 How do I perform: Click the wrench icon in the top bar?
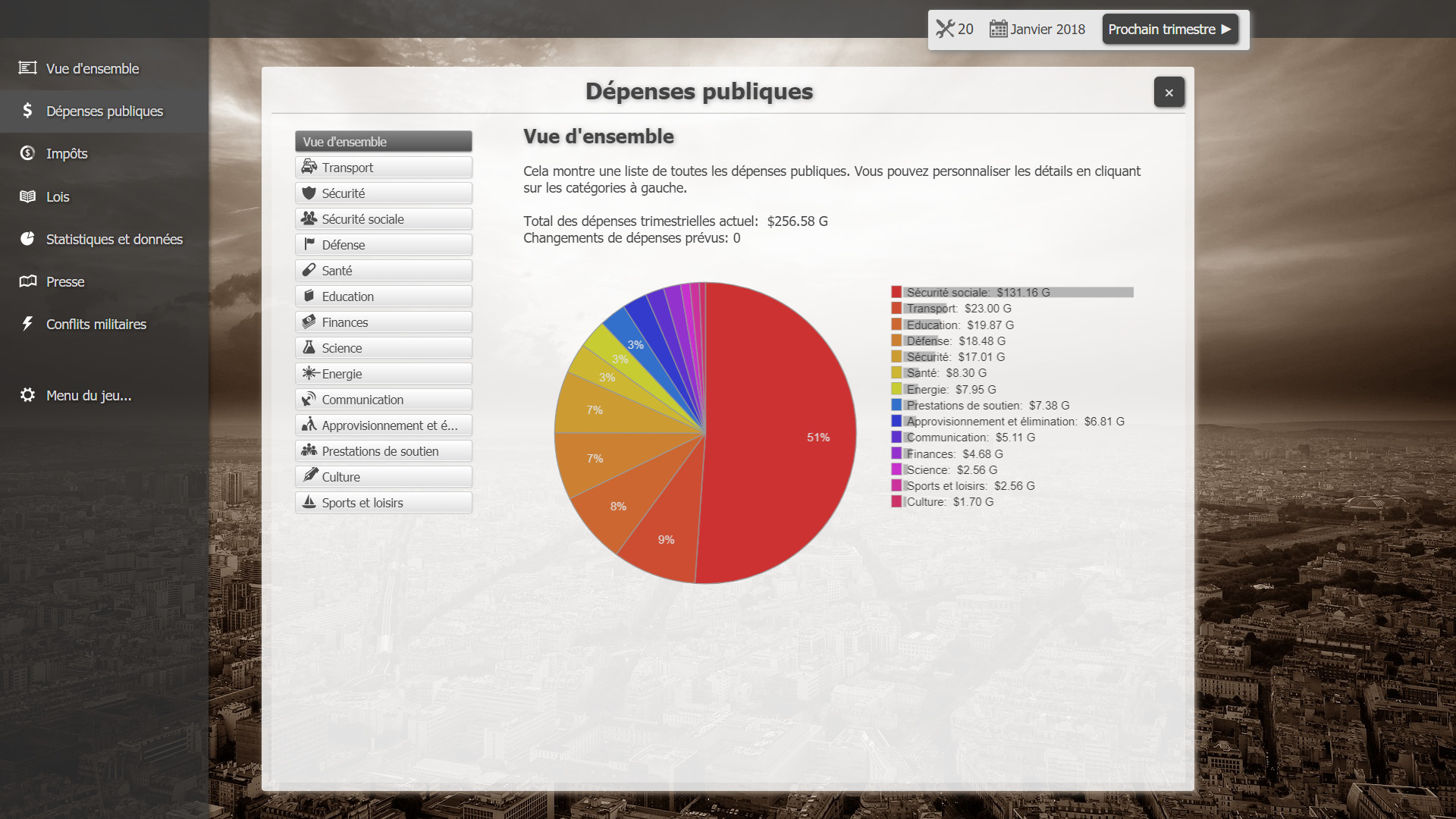(945, 29)
